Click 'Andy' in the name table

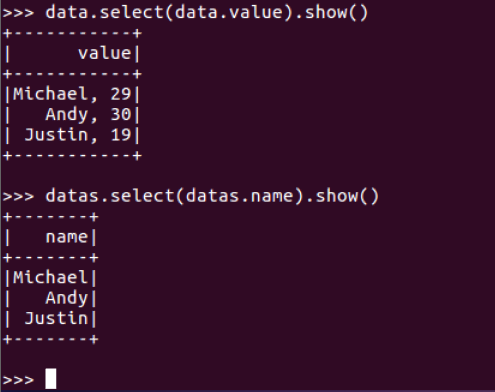click(x=67, y=298)
